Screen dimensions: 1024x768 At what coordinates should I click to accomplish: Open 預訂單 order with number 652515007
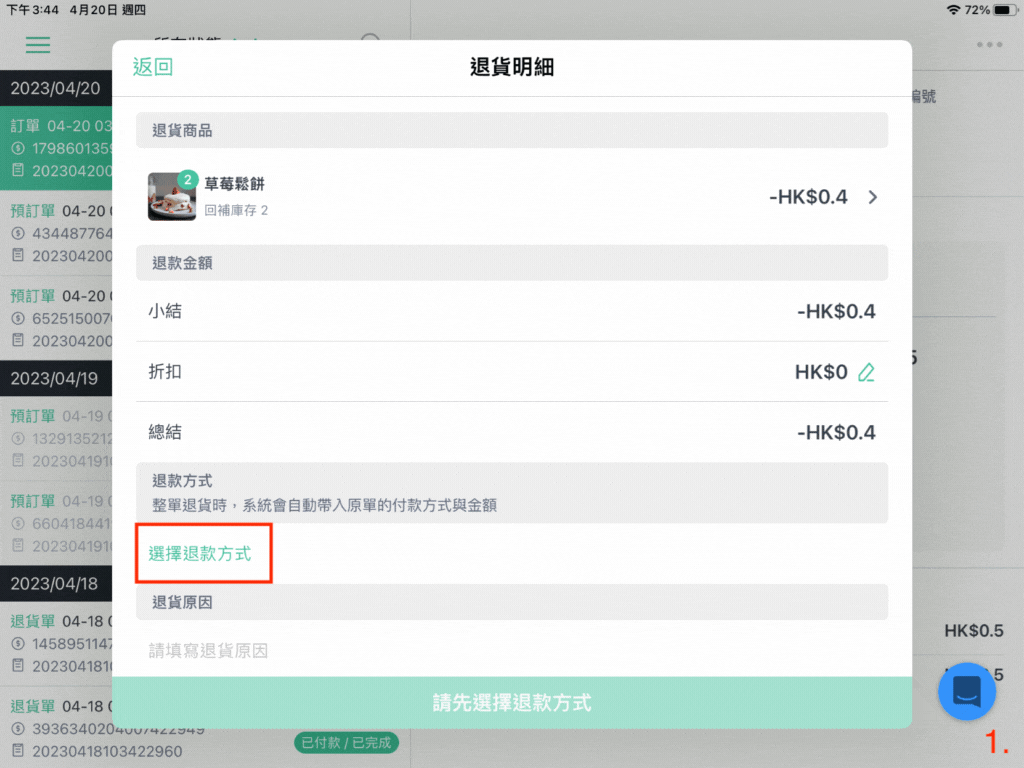click(x=56, y=318)
